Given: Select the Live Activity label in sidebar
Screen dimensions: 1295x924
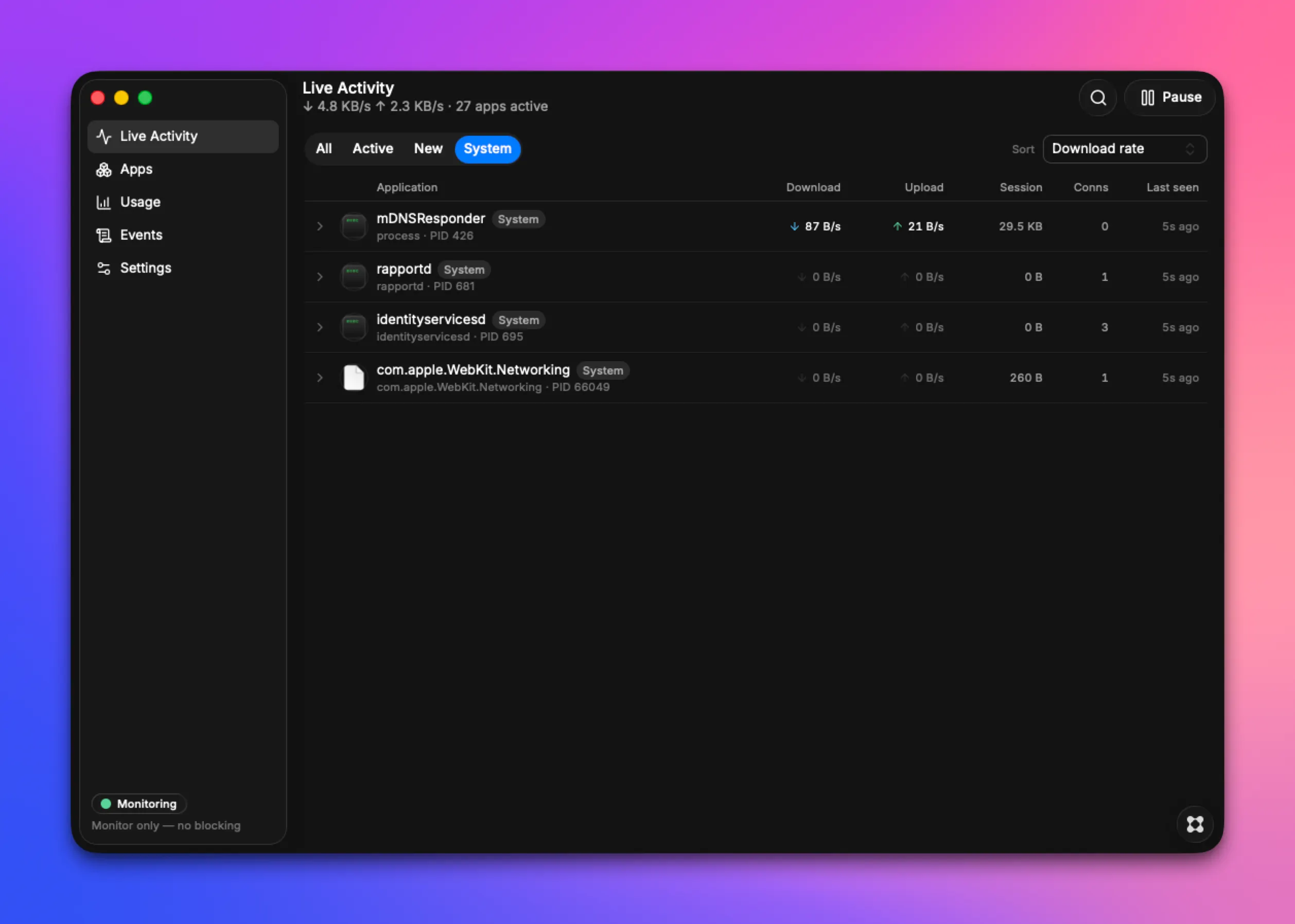Looking at the screenshot, I should pyautogui.click(x=159, y=136).
